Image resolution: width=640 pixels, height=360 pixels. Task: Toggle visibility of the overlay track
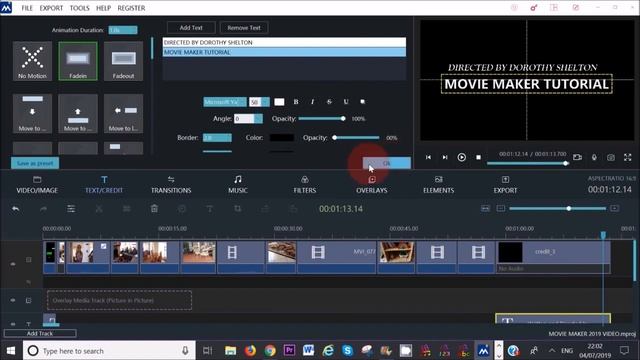tap(13, 300)
